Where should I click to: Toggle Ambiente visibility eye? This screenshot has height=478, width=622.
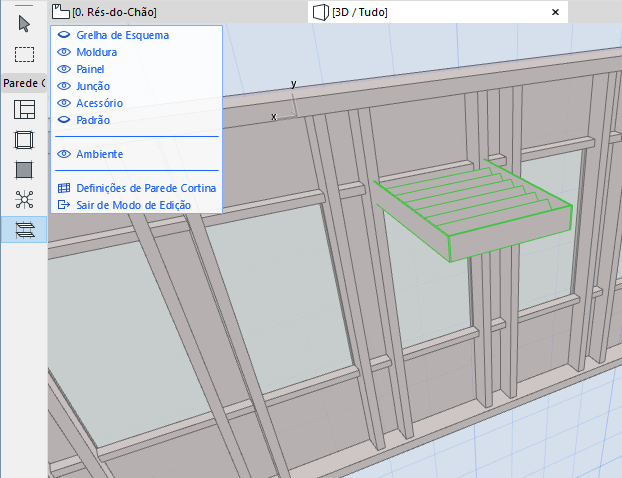64,154
